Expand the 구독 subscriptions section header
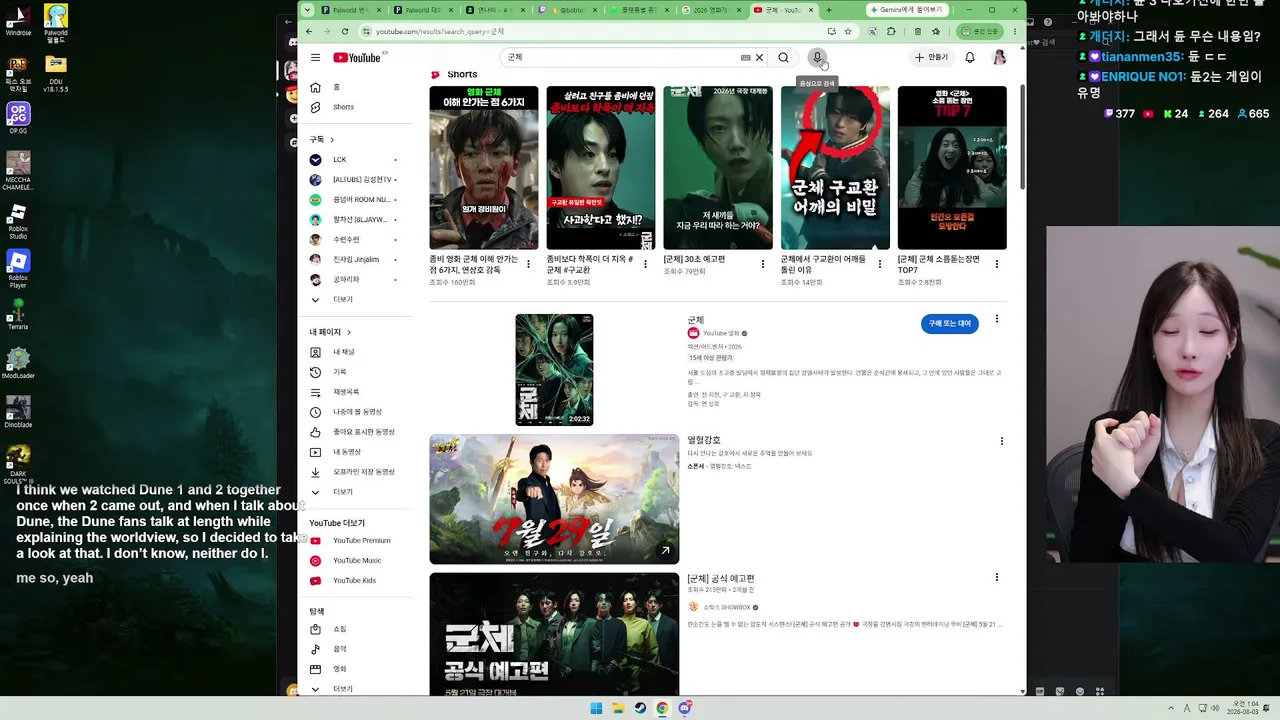Image resolution: width=1280 pixels, height=720 pixels. (x=322, y=140)
